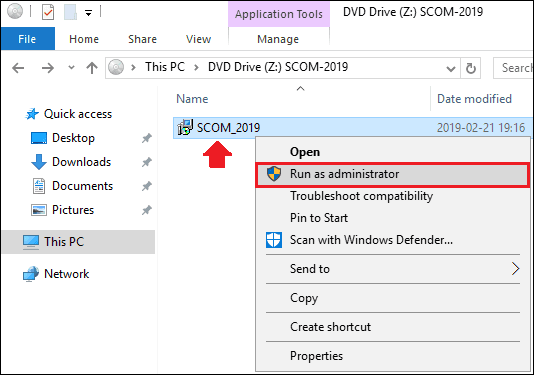Image resolution: width=534 pixels, height=375 pixels.
Task: Open the File tab
Action: (27, 39)
